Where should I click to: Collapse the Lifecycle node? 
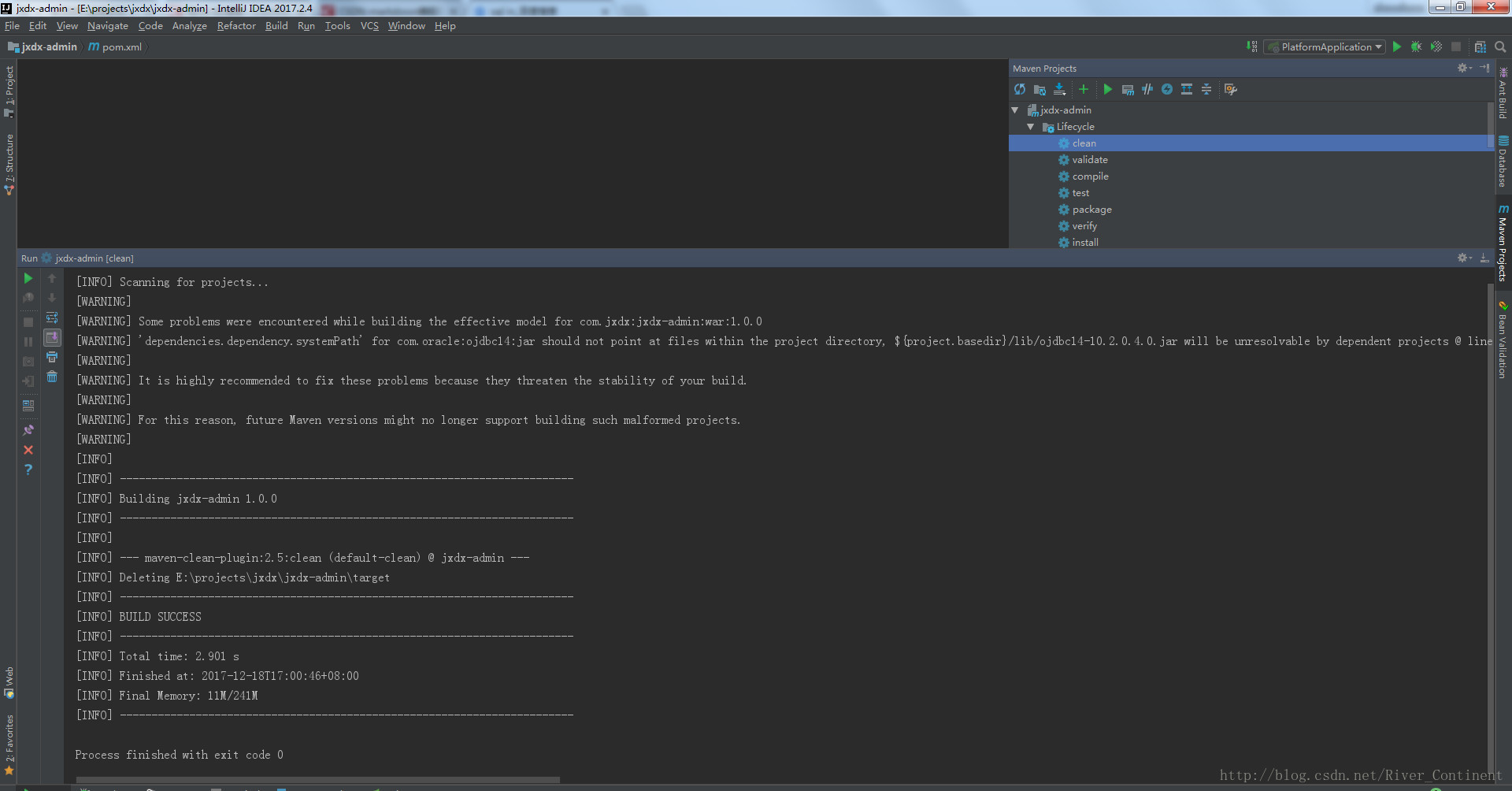1031,127
